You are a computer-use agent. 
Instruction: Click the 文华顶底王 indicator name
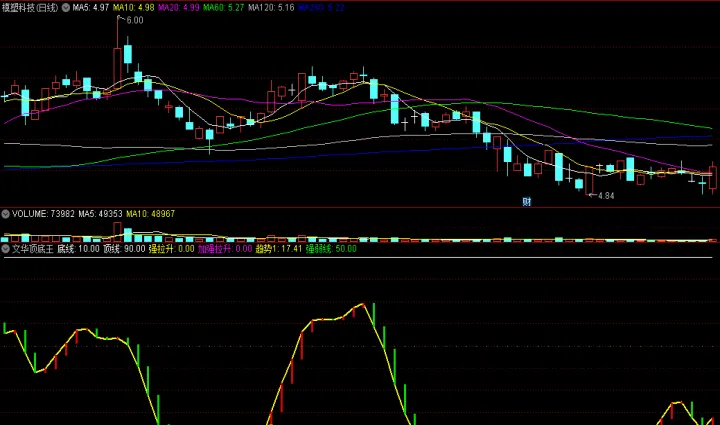32,248
